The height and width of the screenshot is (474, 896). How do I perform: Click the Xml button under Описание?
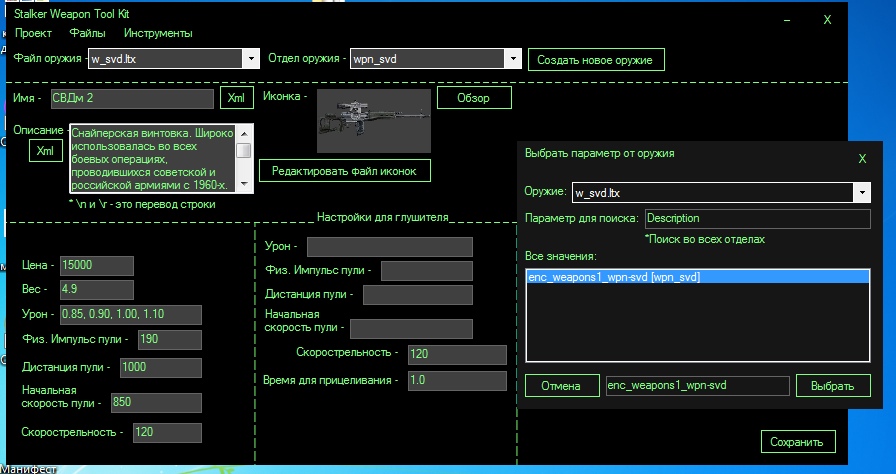[x=46, y=151]
